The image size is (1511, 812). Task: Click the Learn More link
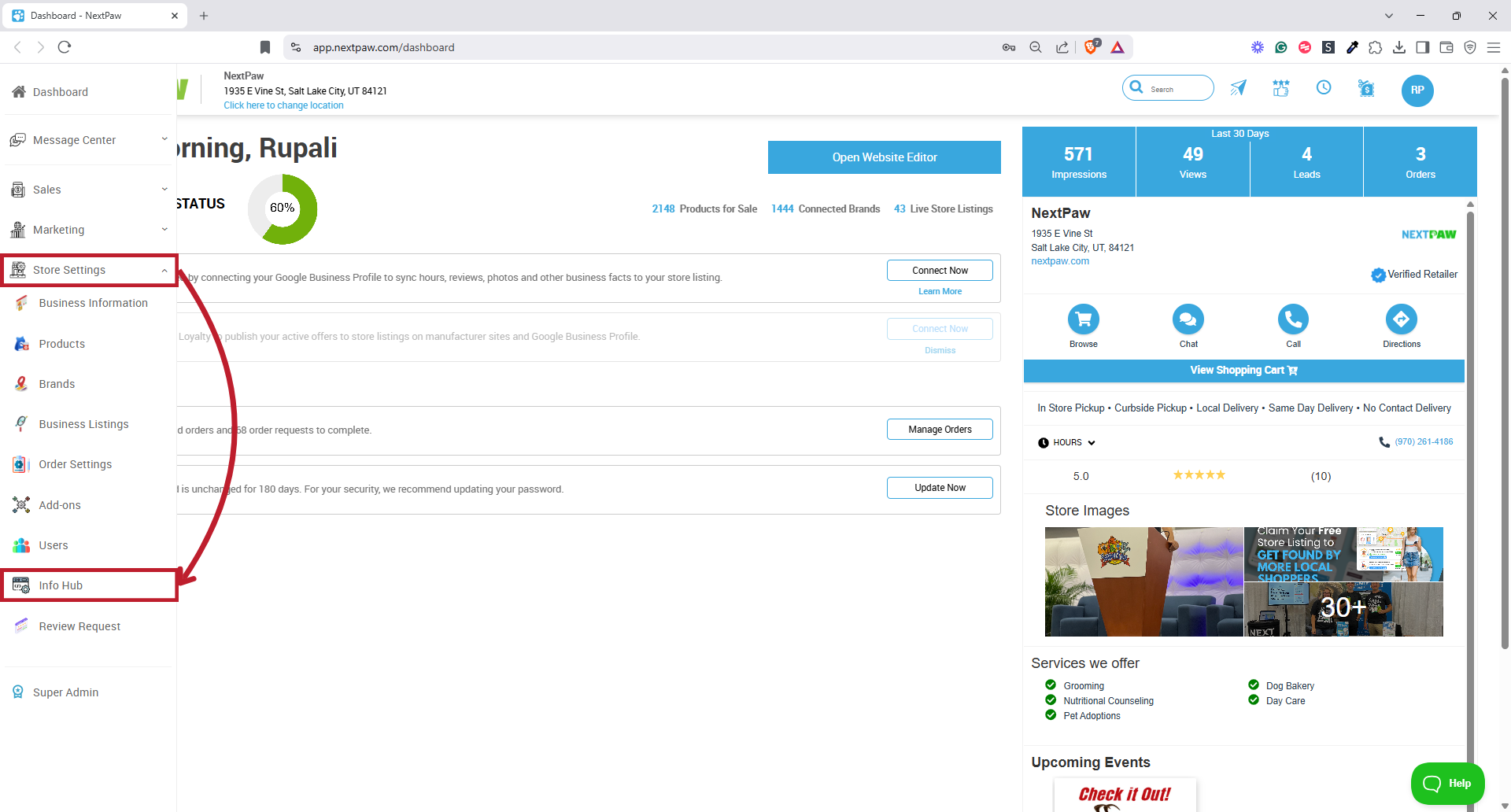click(940, 291)
